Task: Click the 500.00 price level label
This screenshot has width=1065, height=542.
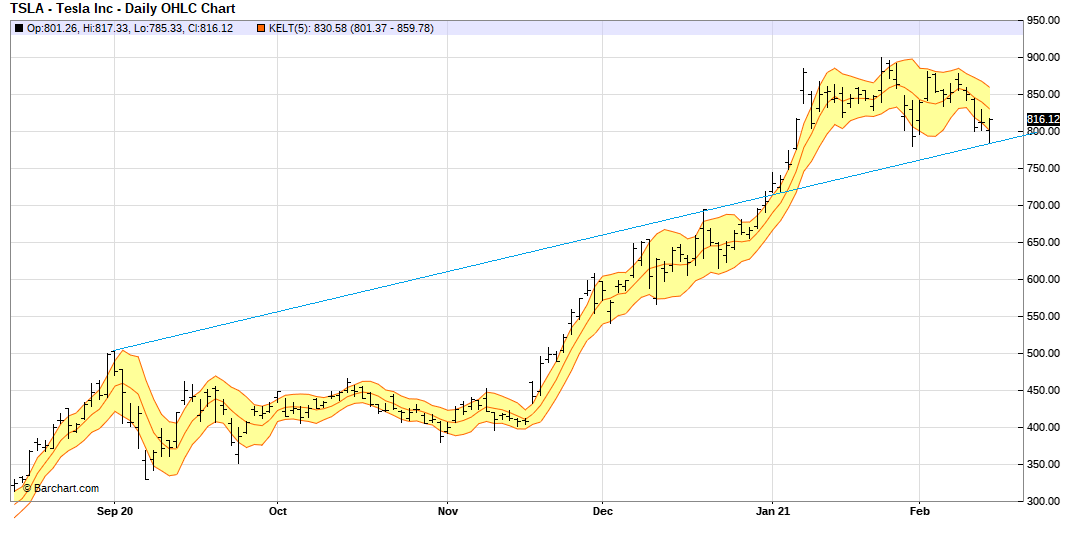Action: point(1044,353)
